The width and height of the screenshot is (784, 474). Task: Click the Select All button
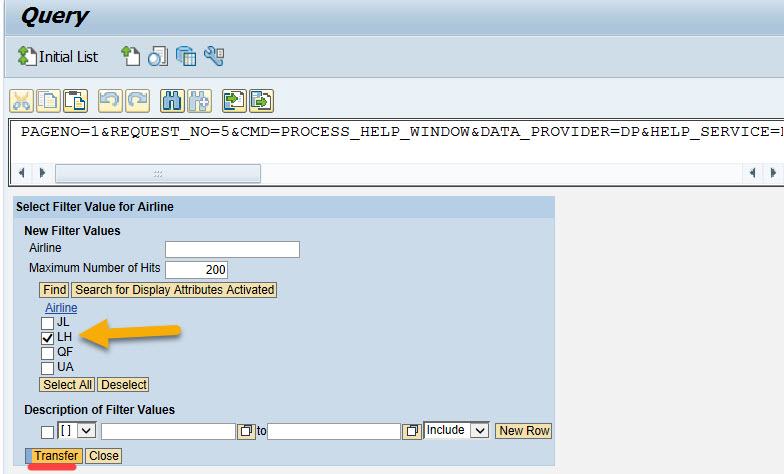(x=67, y=384)
